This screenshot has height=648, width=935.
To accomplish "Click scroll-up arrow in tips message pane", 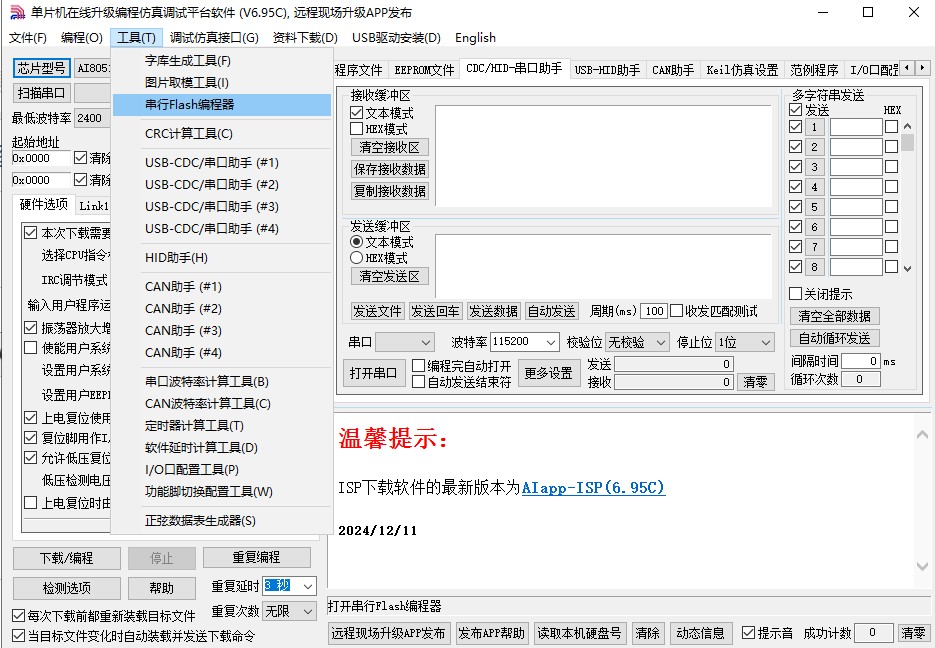I will (x=922, y=435).
